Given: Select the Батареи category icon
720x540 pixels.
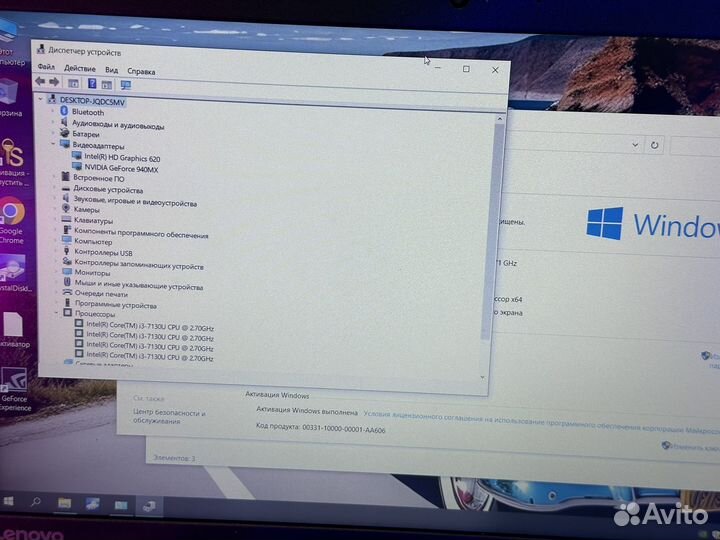Looking at the screenshot, I should pos(65,133).
